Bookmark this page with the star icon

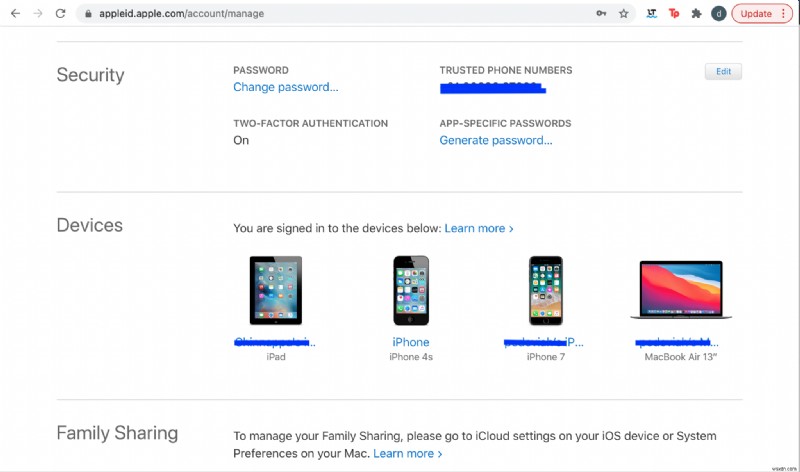pyautogui.click(x=623, y=14)
